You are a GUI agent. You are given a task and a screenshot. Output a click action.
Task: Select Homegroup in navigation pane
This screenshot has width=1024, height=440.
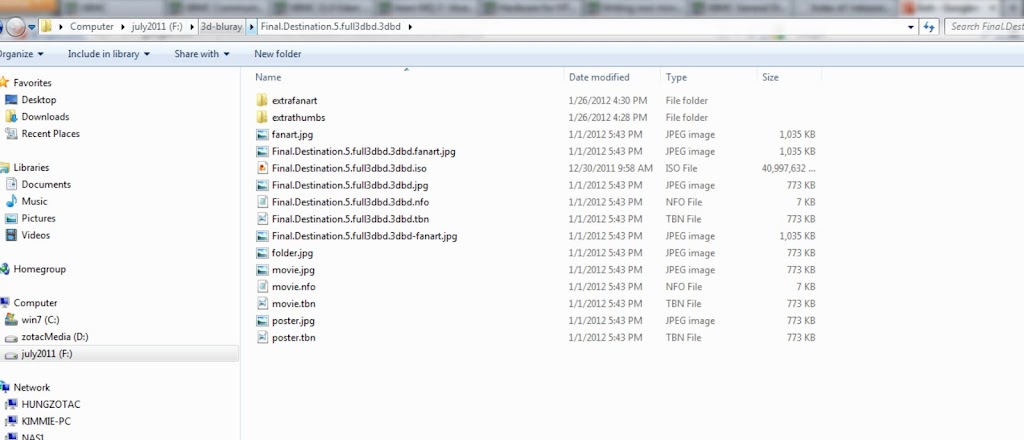point(39,269)
